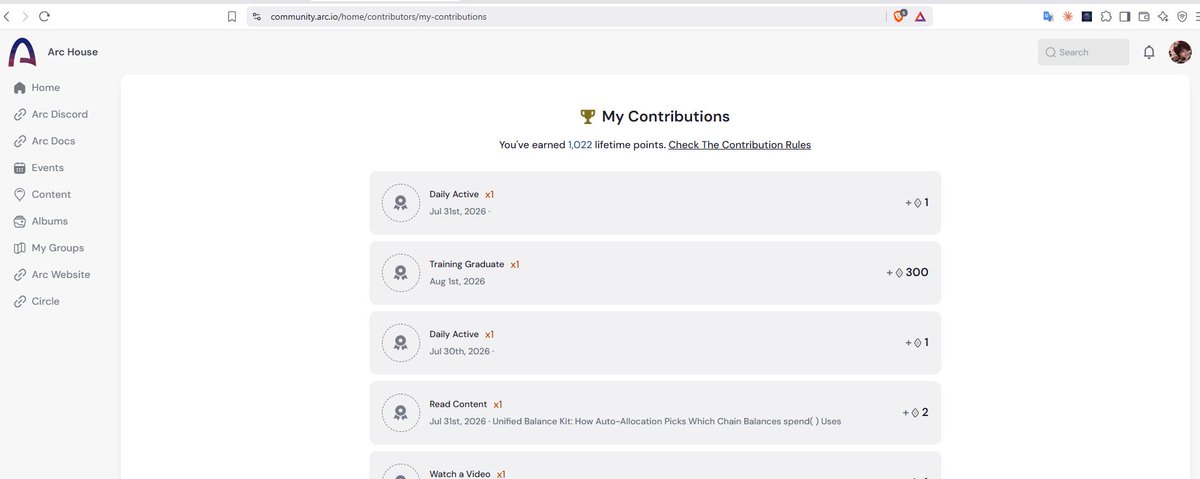Visit the Arc Website link

click(60, 274)
